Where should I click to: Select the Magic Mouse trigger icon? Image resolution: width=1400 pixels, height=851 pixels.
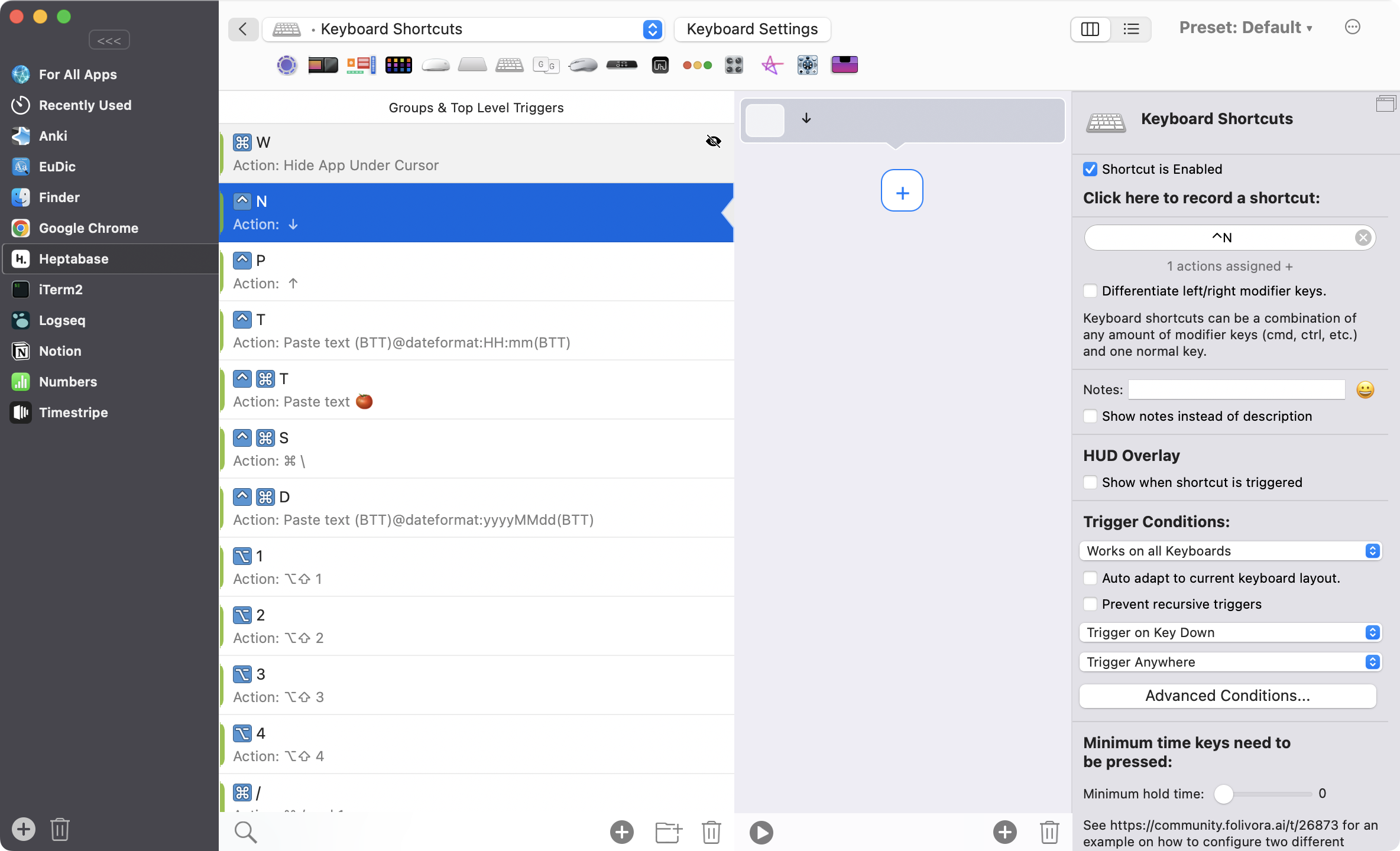pos(436,65)
